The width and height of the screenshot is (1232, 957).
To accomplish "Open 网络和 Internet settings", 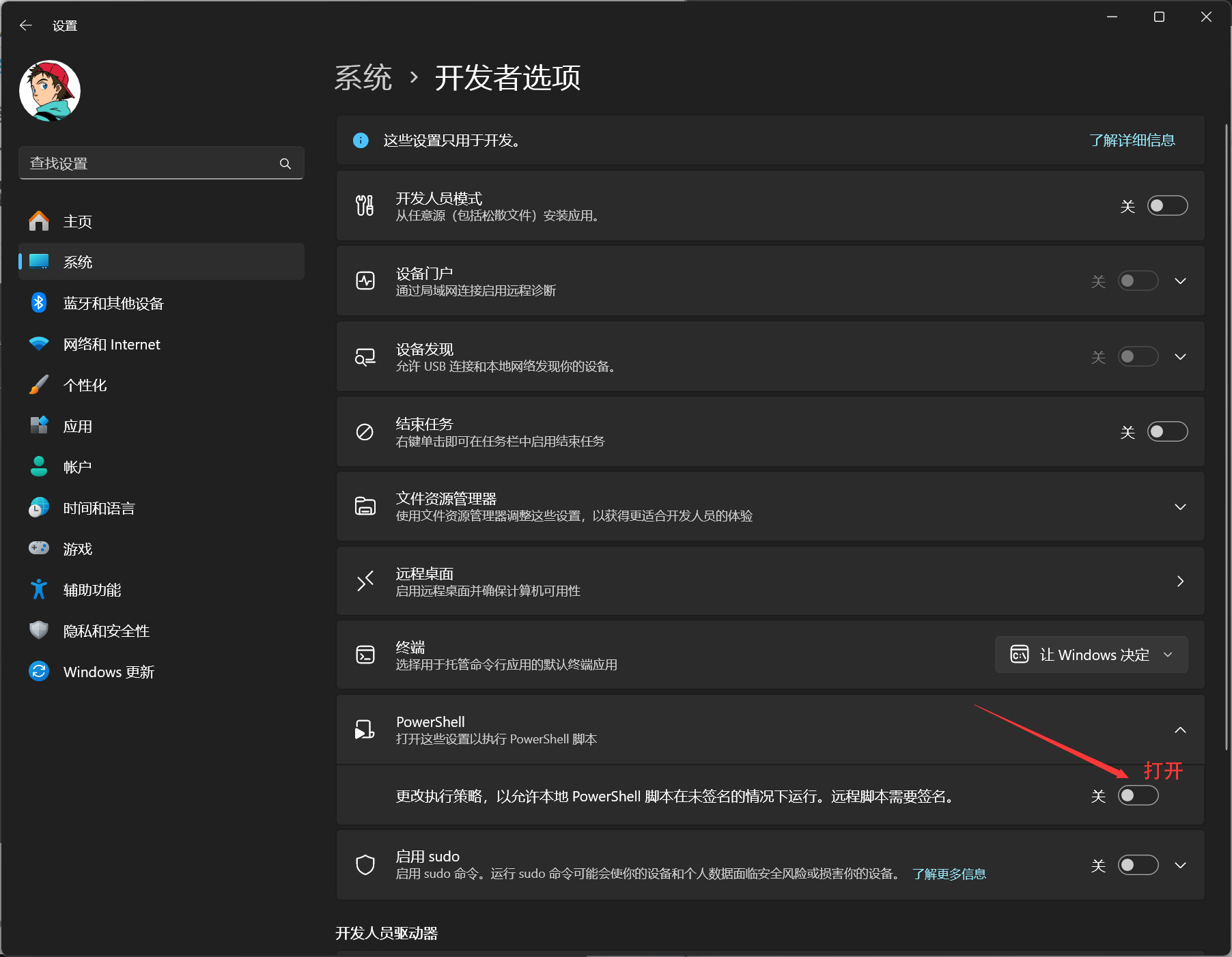I will (111, 345).
